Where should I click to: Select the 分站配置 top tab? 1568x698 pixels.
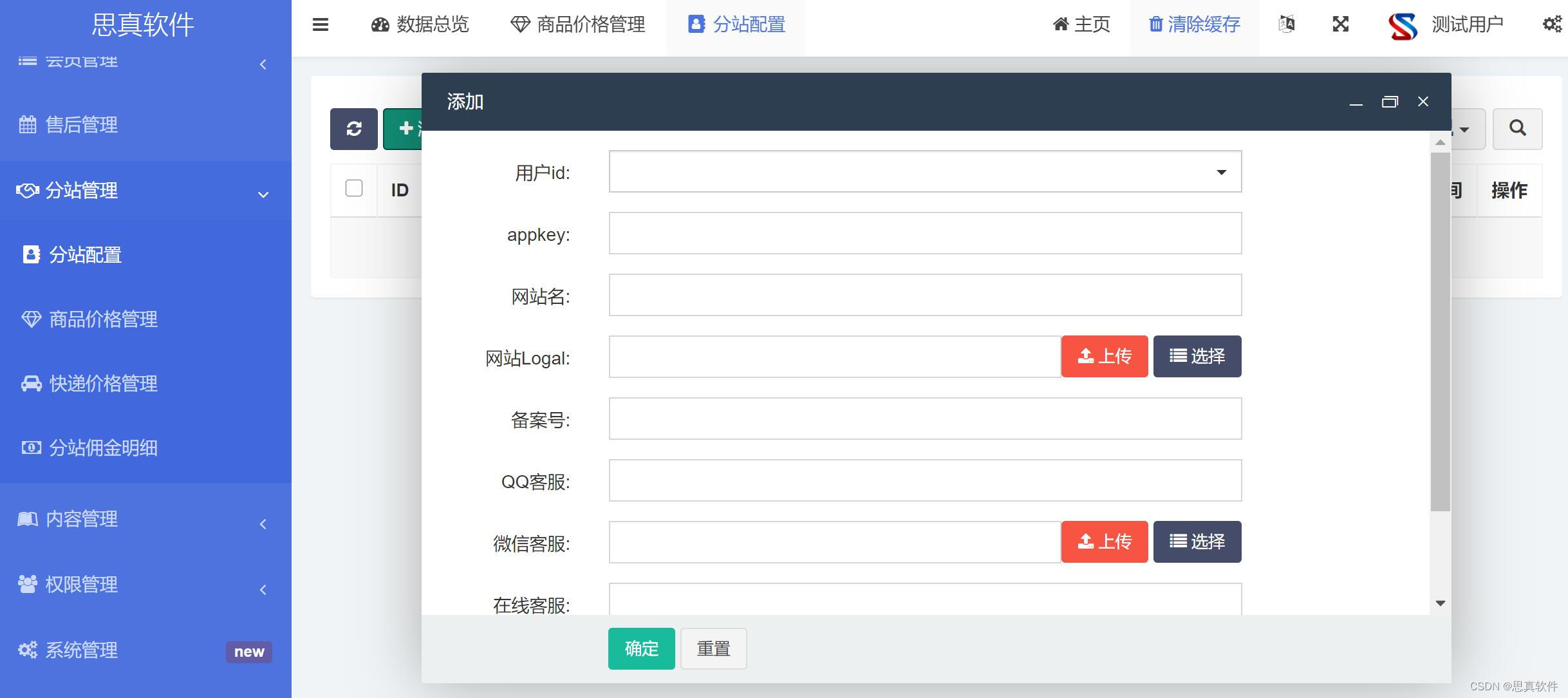tap(736, 24)
